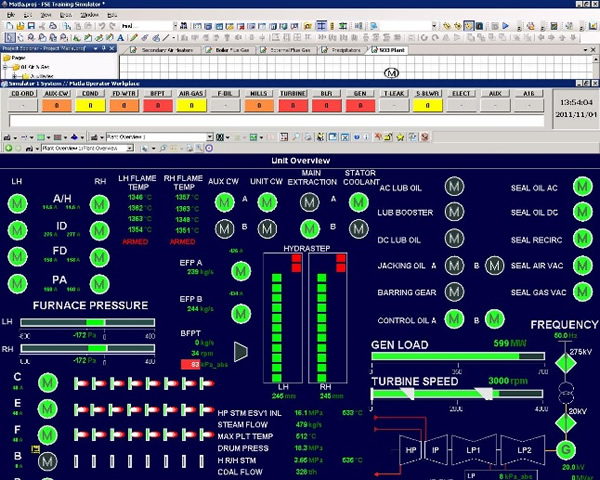The image size is (600, 480).
Task: Click the AC LUB OIL motor icon
Action: pos(453,187)
